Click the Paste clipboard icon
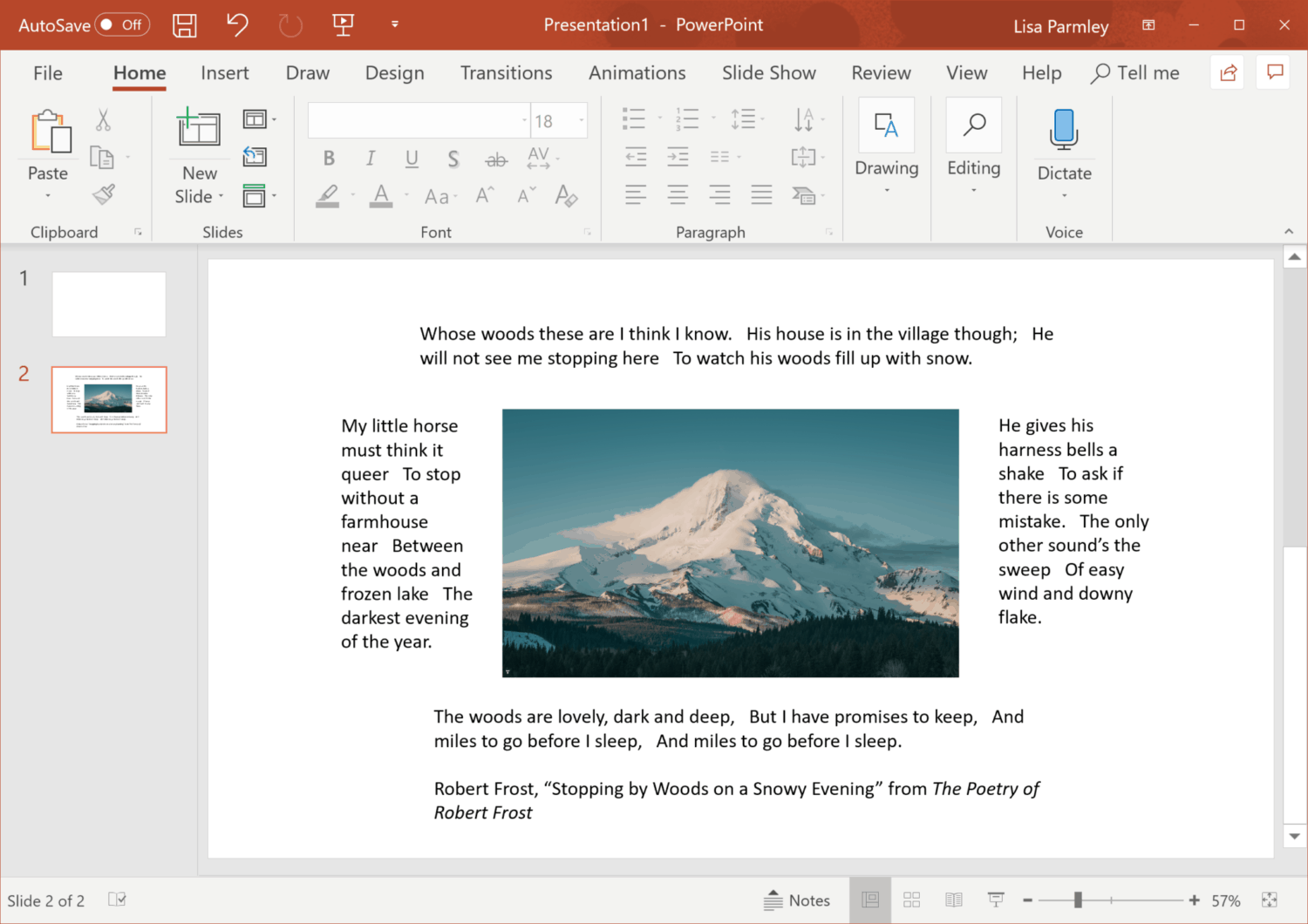This screenshot has width=1308, height=924. click(x=51, y=132)
